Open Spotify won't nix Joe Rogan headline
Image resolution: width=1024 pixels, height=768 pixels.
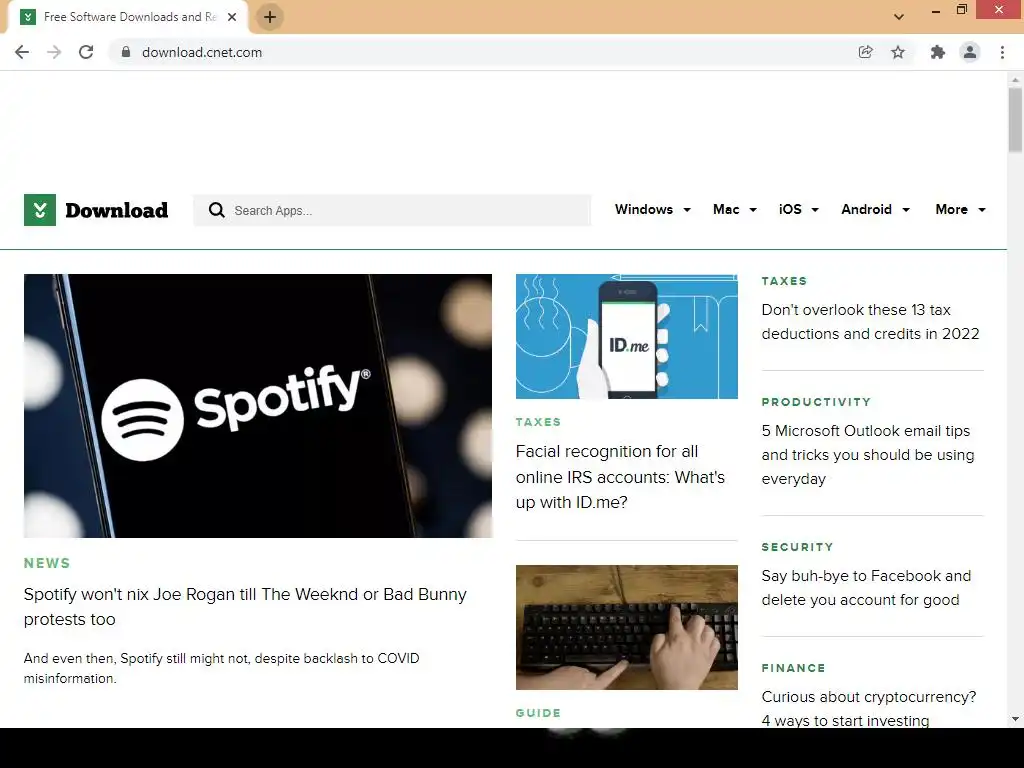tap(246, 607)
